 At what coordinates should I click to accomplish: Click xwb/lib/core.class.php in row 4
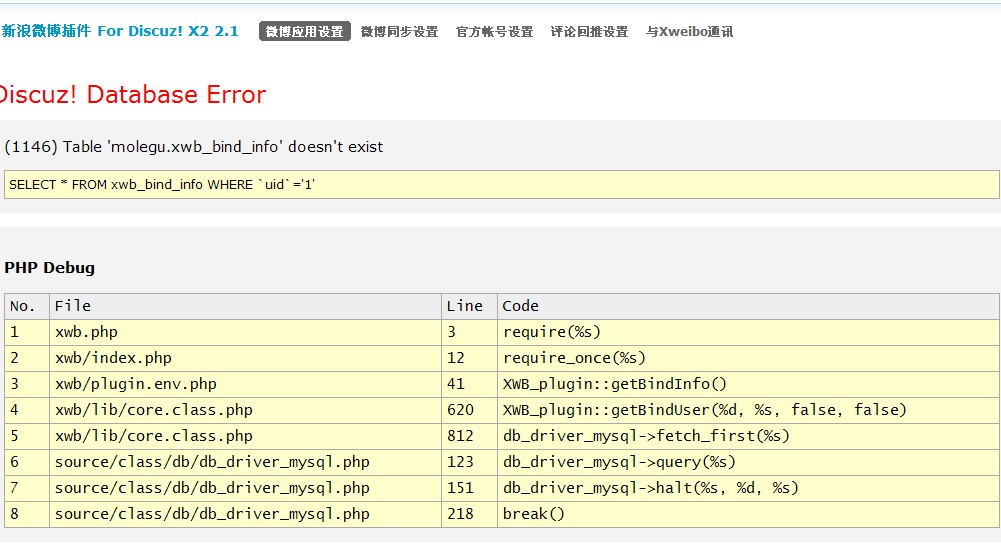(245, 411)
